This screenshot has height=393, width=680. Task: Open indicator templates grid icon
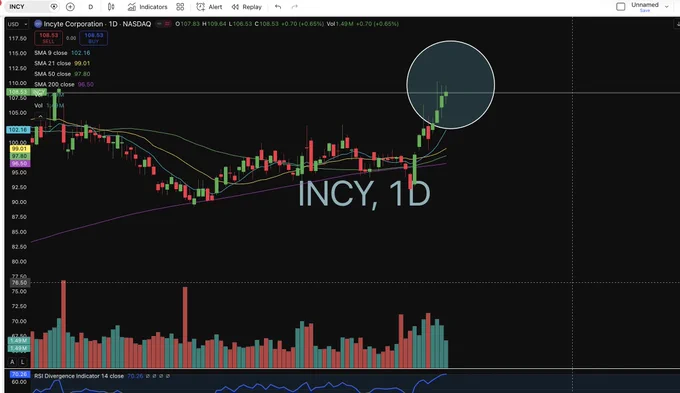(180, 7)
